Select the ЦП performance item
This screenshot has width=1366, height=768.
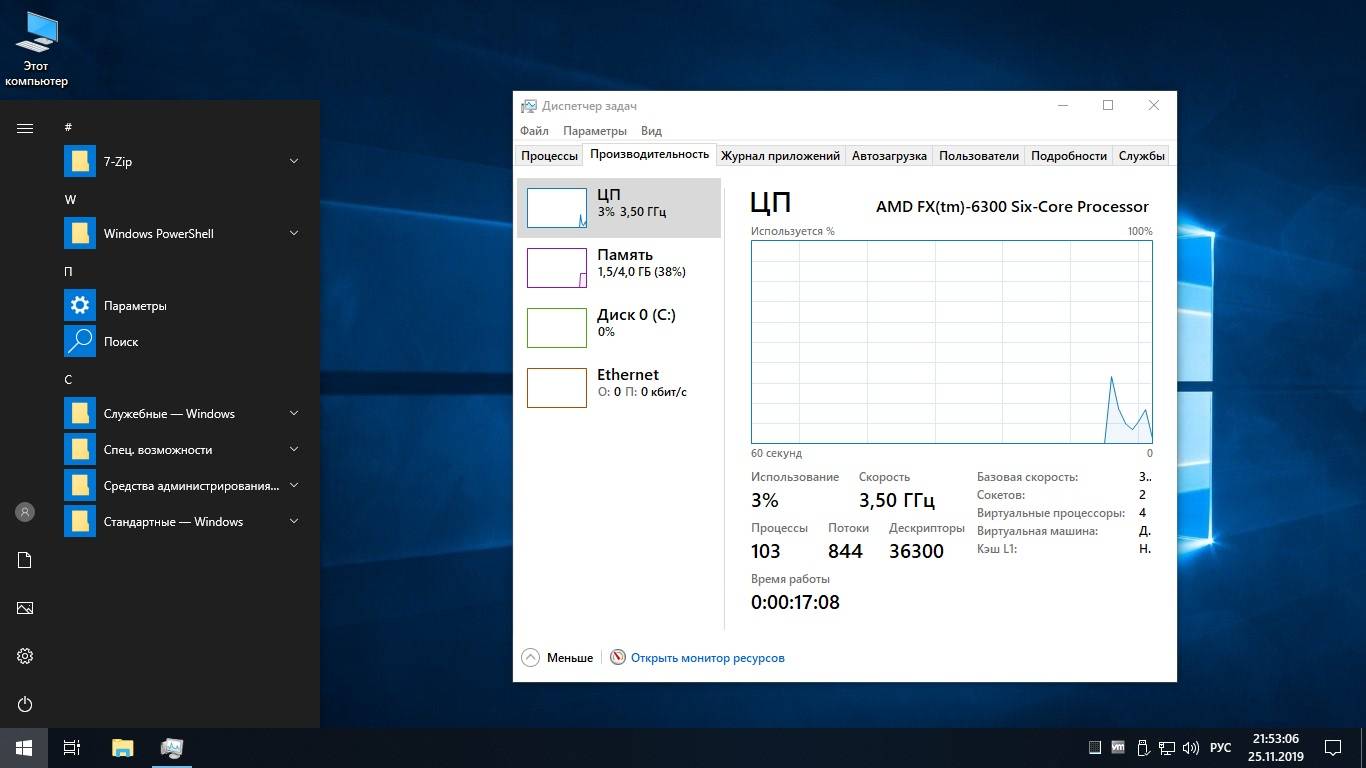(619, 208)
